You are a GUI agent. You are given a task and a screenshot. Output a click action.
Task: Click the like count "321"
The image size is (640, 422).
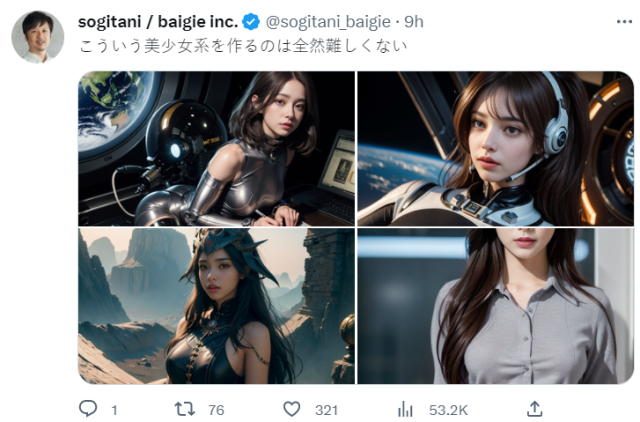pos(325,410)
